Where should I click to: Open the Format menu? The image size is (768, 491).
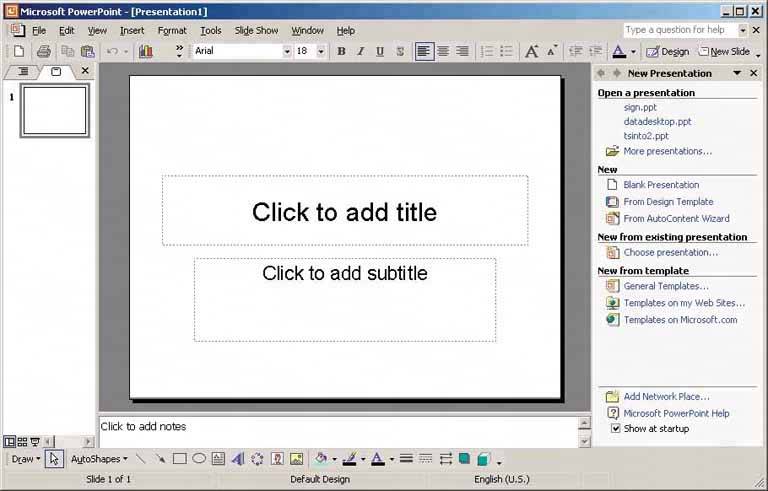point(172,30)
